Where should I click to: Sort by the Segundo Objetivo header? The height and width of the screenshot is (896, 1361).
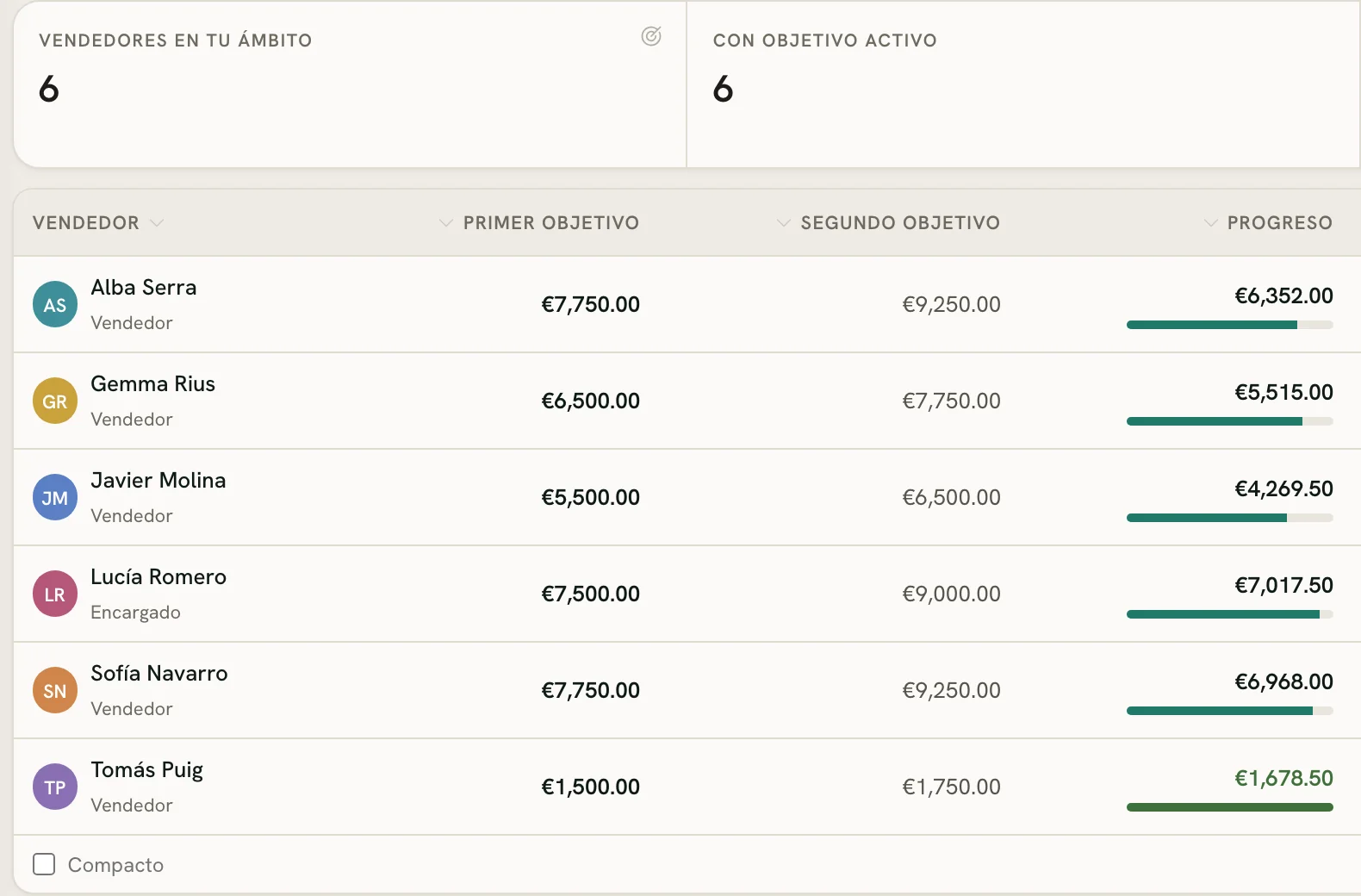click(x=900, y=222)
